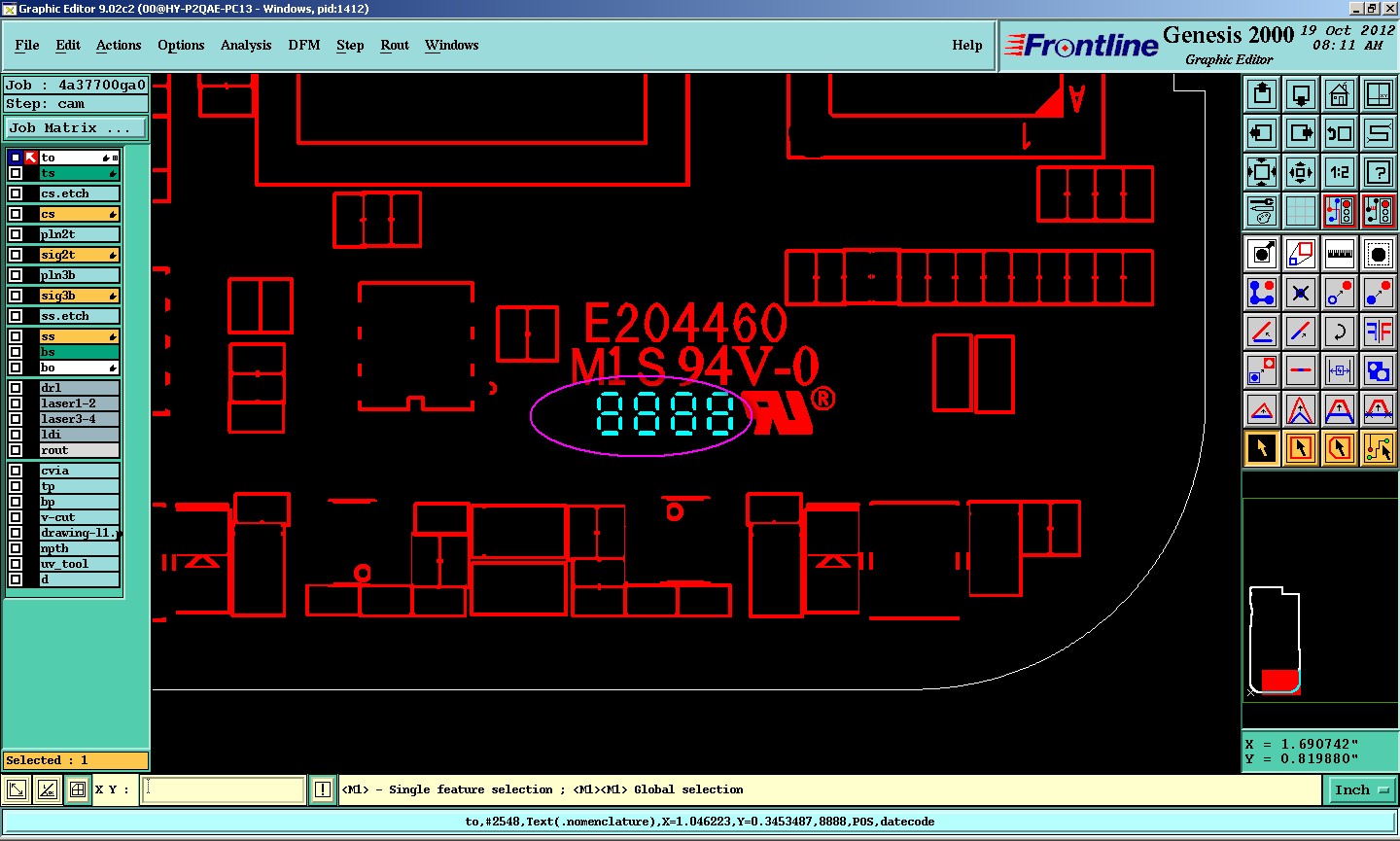Toggle display box for layer v-cut
The image size is (1400, 841).
tap(16, 517)
